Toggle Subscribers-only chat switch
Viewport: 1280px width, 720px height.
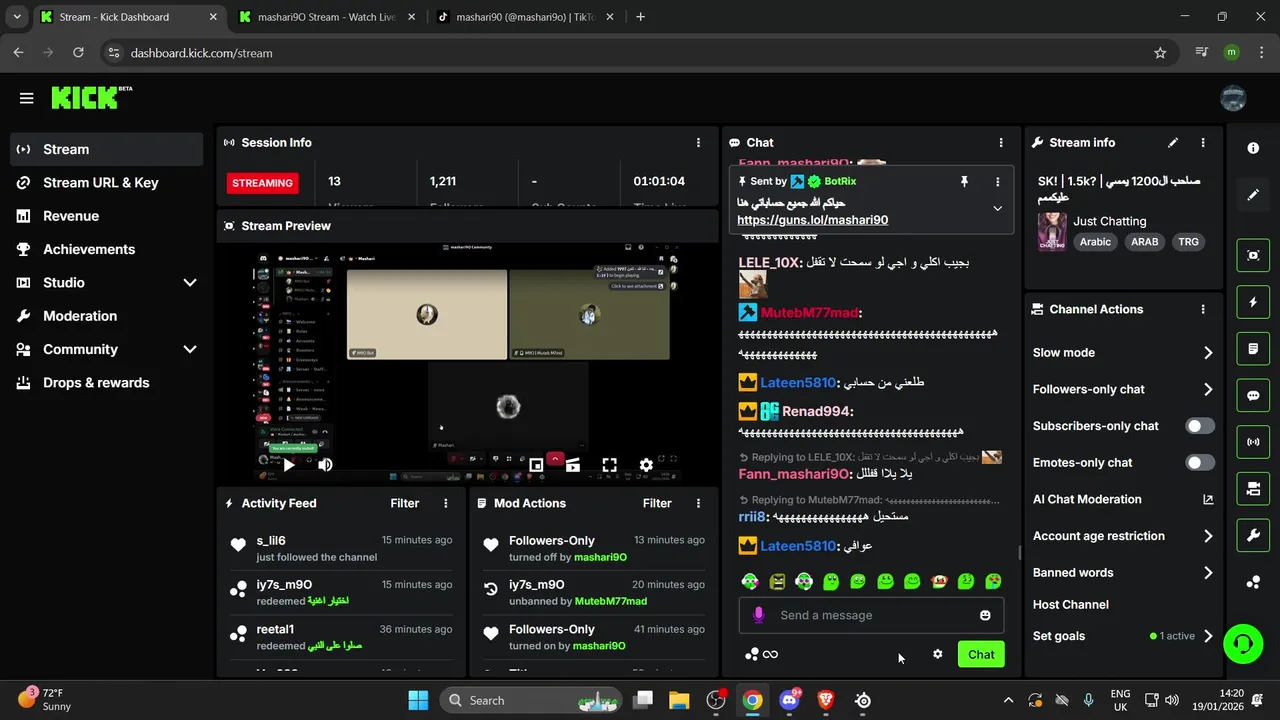pyautogui.click(x=1200, y=426)
